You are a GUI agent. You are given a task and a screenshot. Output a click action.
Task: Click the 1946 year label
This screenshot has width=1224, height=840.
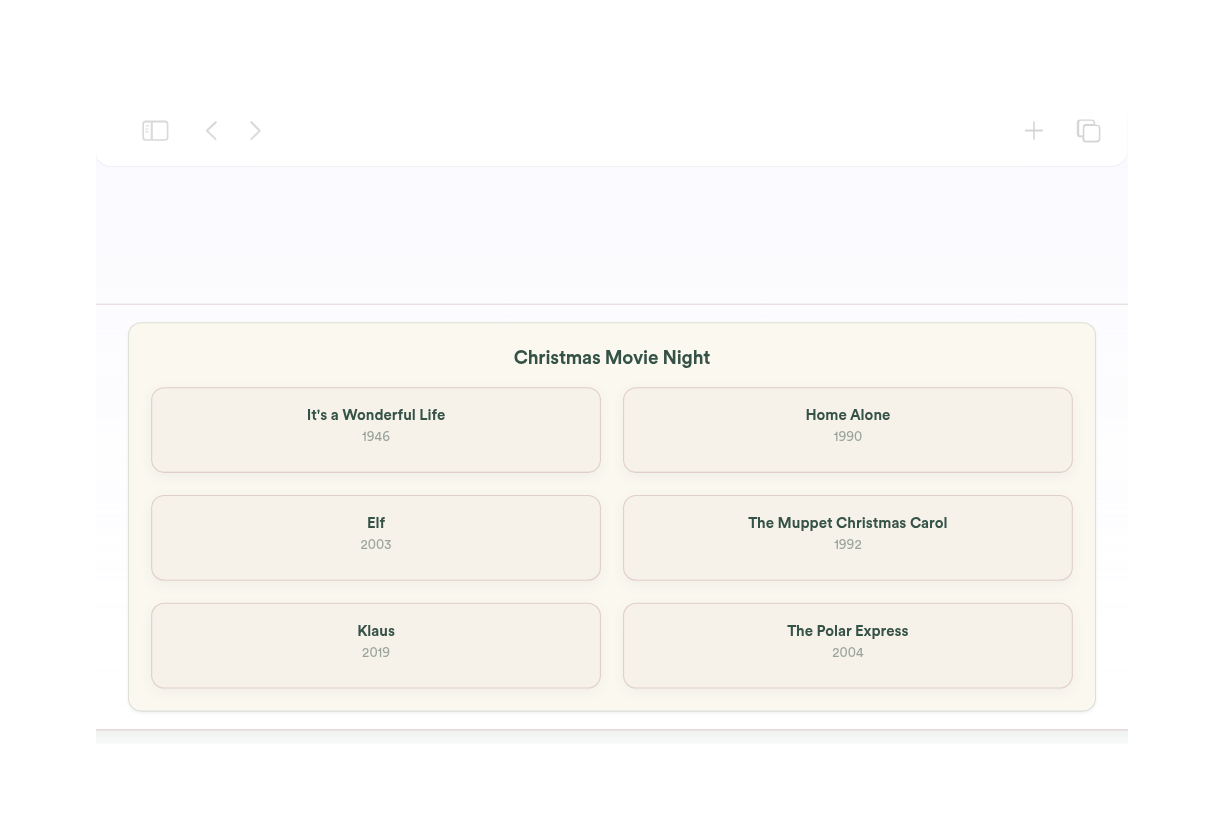tap(376, 437)
